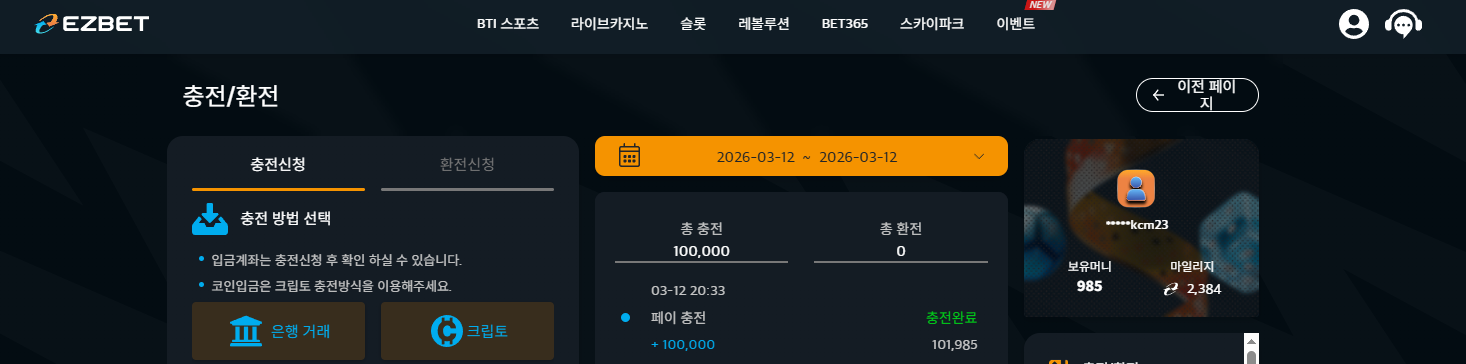Image resolution: width=1466 pixels, height=364 pixels.
Task: Choose the 은행 거래 deposit method button
Action: pos(278,331)
